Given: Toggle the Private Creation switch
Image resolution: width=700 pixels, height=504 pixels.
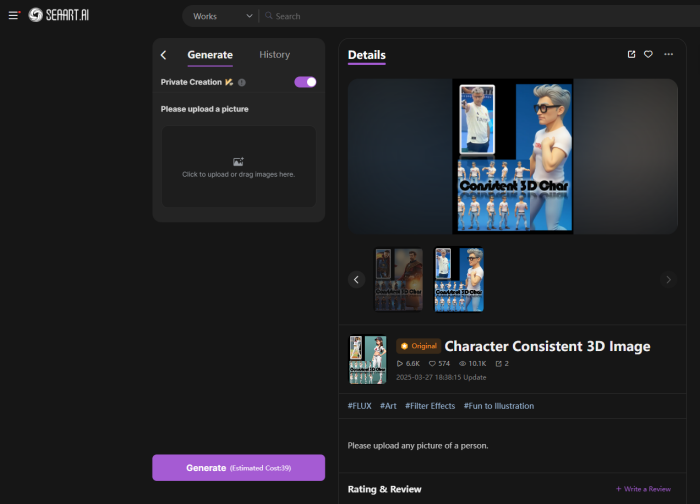Looking at the screenshot, I should 305,82.
